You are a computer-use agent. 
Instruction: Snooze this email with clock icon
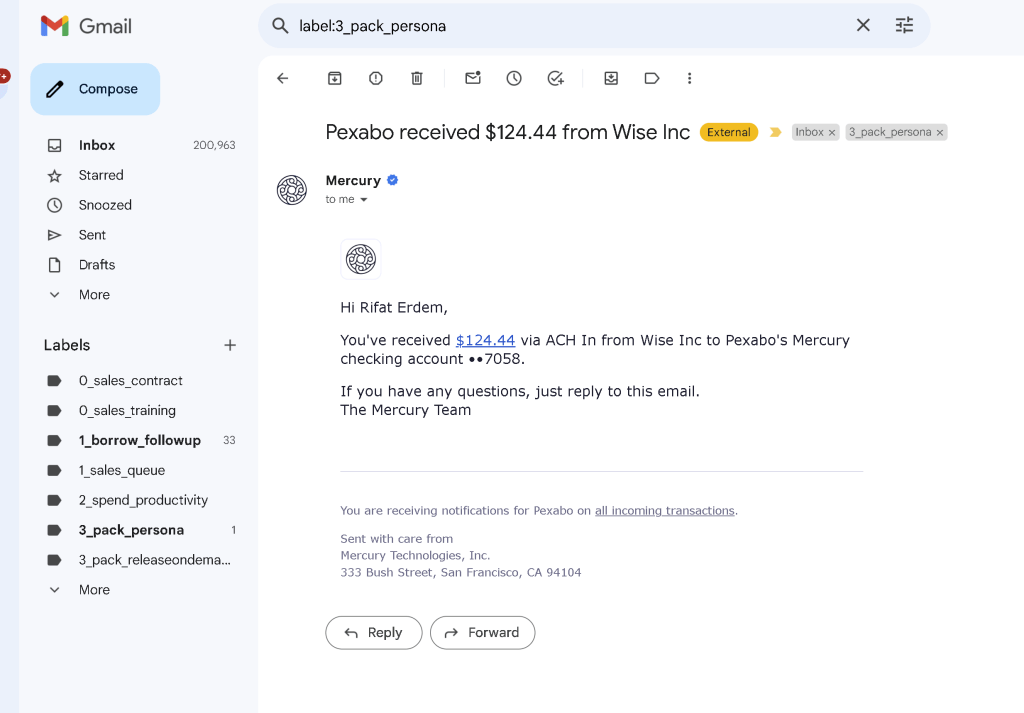(514, 78)
